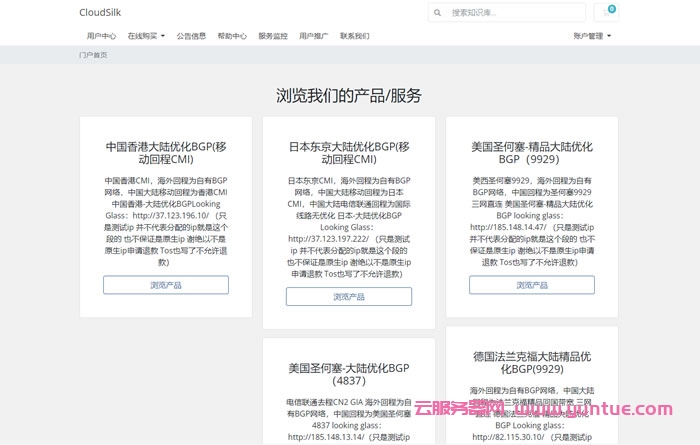Viewport: 700px width, 445px height.
Task: Open the 用户推广 menu item
Action: [314, 36]
